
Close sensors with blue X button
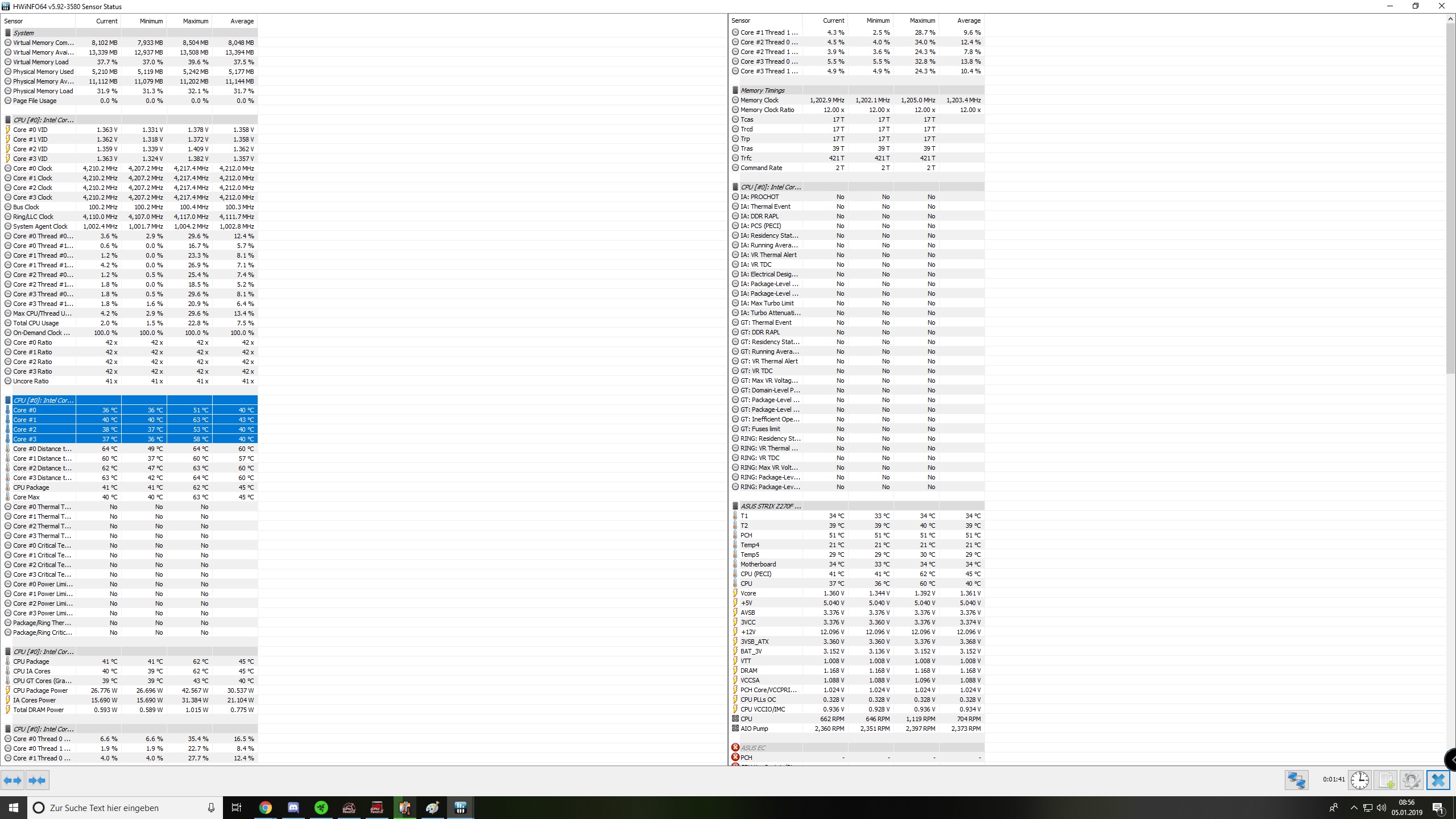pyautogui.click(x=1438, y=780)
